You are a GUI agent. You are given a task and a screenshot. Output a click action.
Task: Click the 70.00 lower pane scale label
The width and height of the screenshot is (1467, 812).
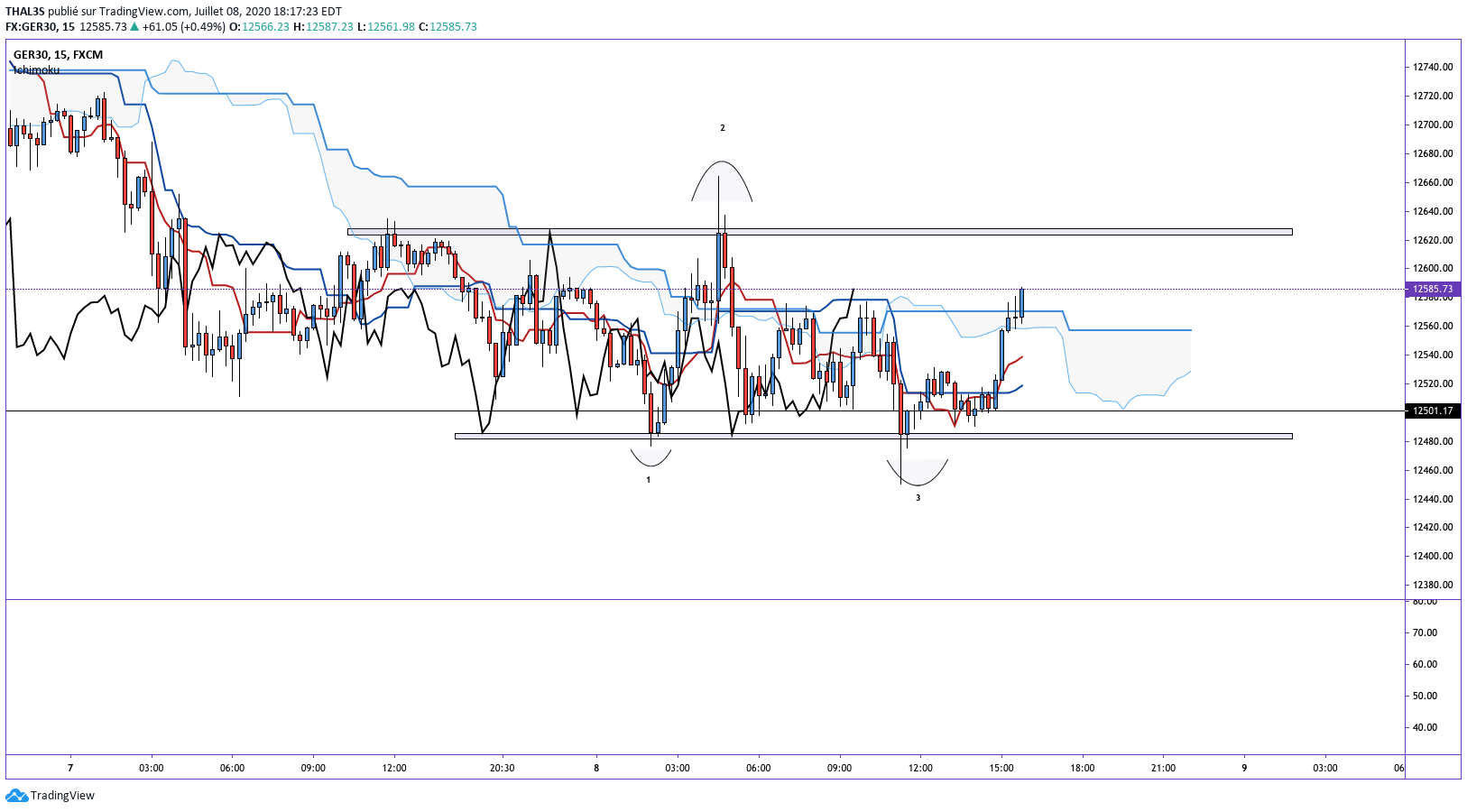click(x=1425, y=632)
